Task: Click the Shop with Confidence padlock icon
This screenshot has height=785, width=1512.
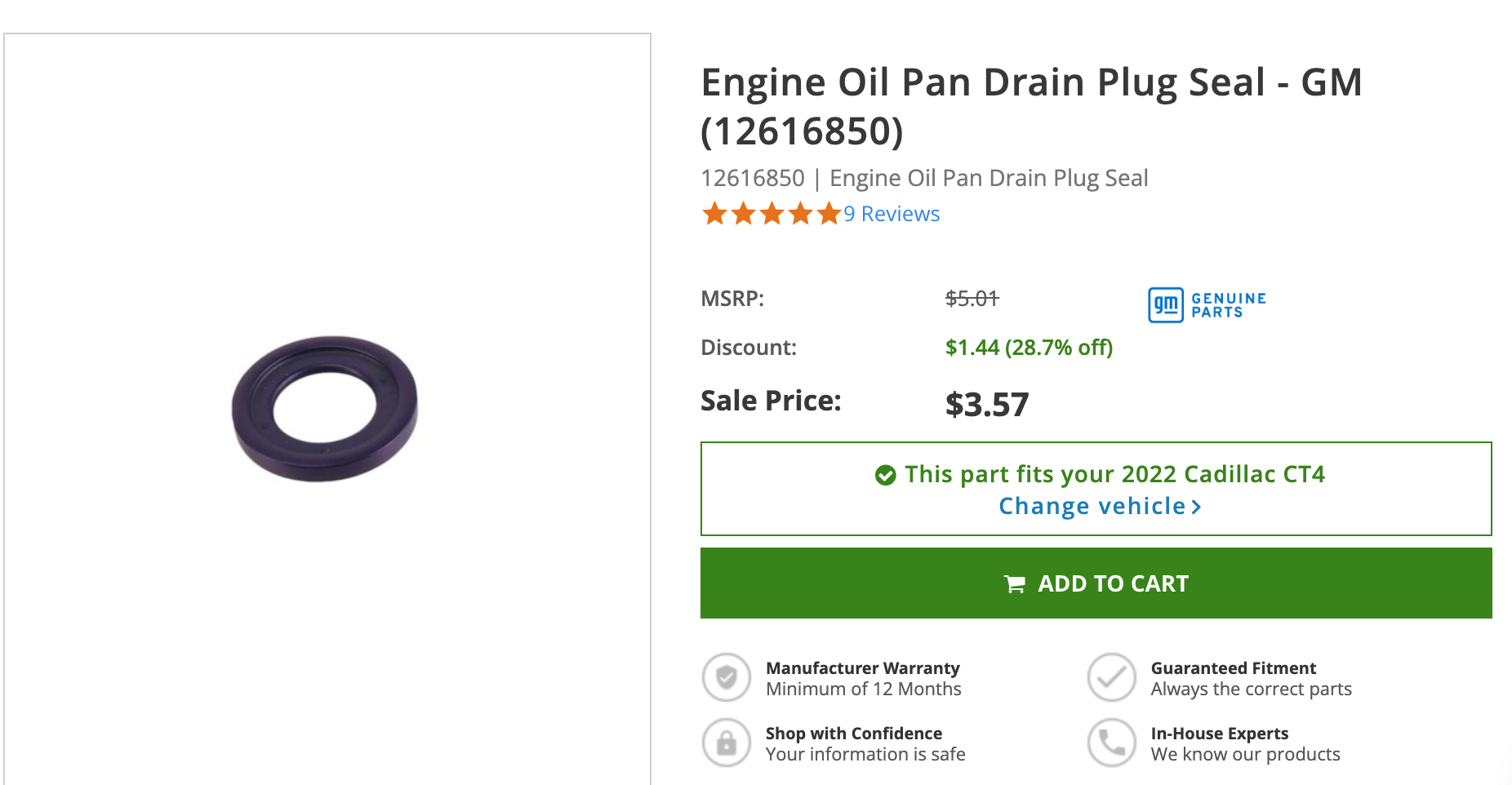Action: point(726,743)
